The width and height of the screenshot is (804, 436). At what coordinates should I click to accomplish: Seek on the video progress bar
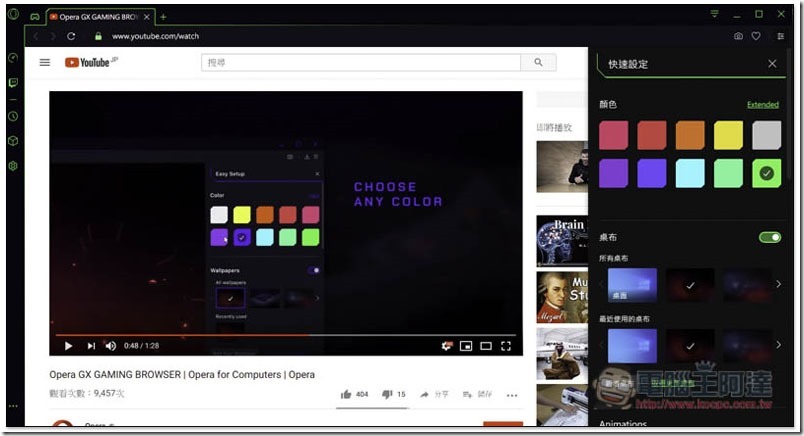[x=286, y=335]
